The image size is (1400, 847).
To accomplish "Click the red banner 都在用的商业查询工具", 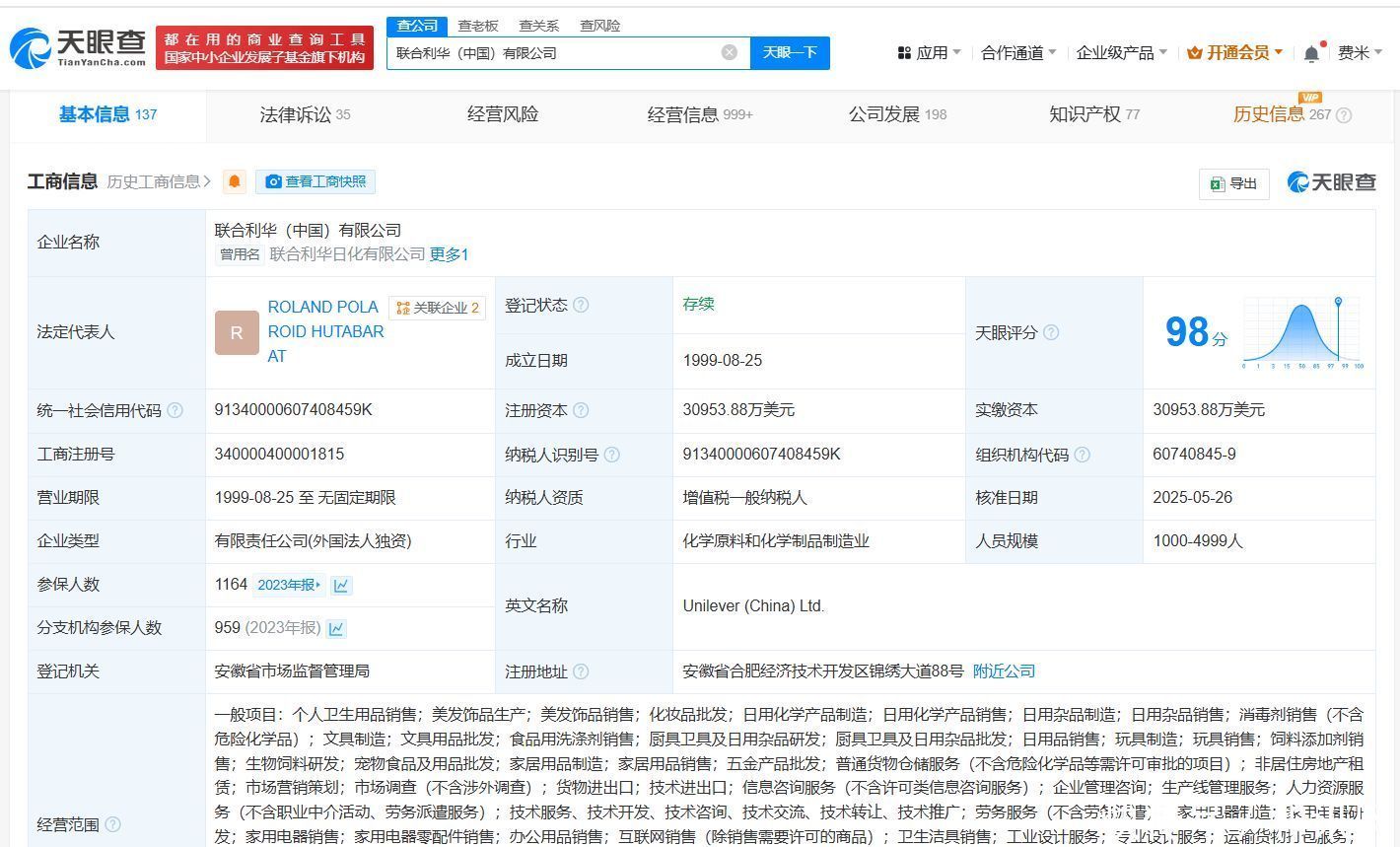I will [265, 47].
